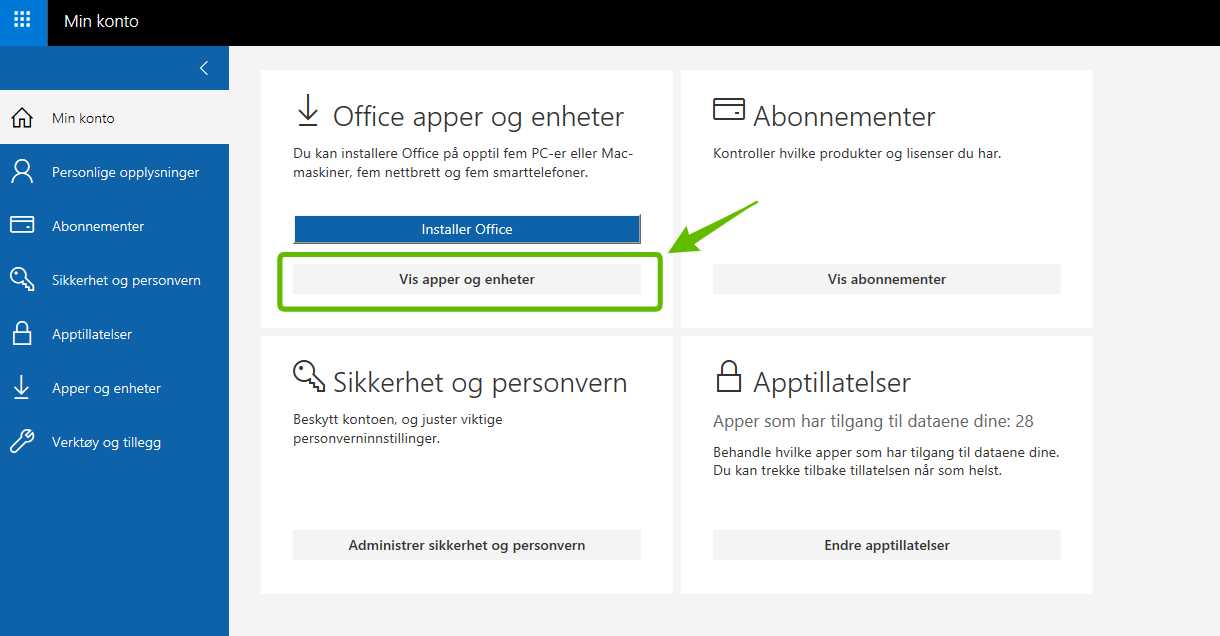Click the download arrow icon in Office apper card

(x=308, y=111)
